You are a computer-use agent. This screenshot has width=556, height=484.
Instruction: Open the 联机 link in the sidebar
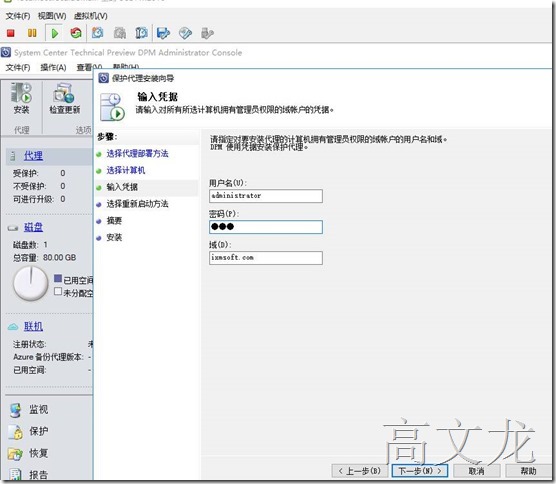point(33,326)
